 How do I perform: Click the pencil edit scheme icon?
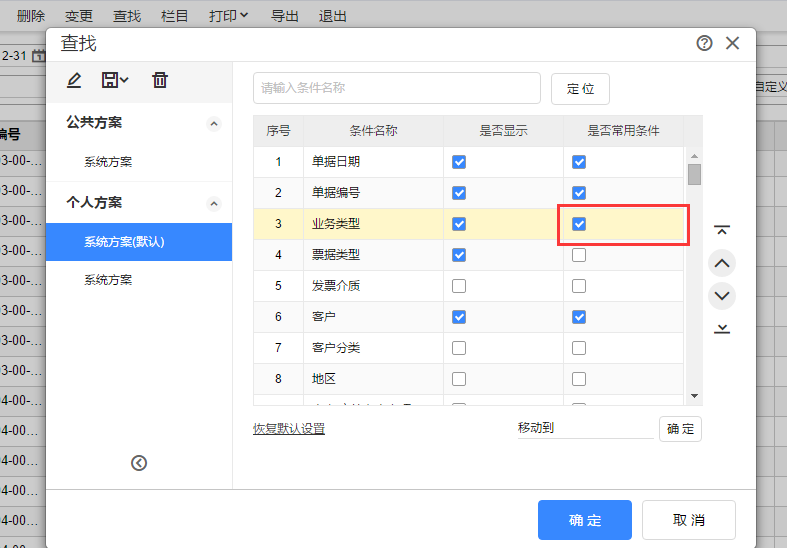pos(74,80)
